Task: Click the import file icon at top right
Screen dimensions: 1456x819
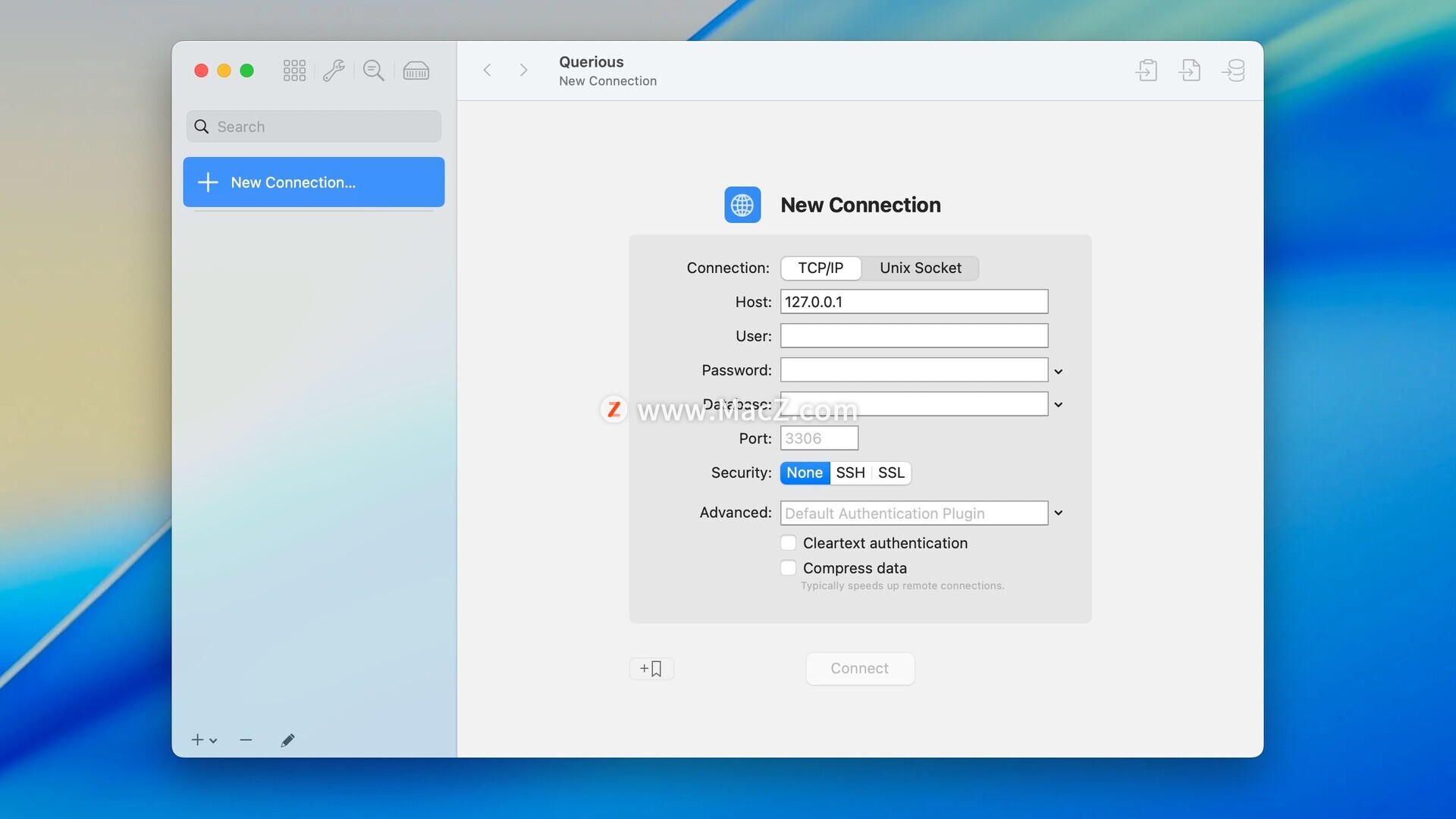Action: (x=1147, y=71)
